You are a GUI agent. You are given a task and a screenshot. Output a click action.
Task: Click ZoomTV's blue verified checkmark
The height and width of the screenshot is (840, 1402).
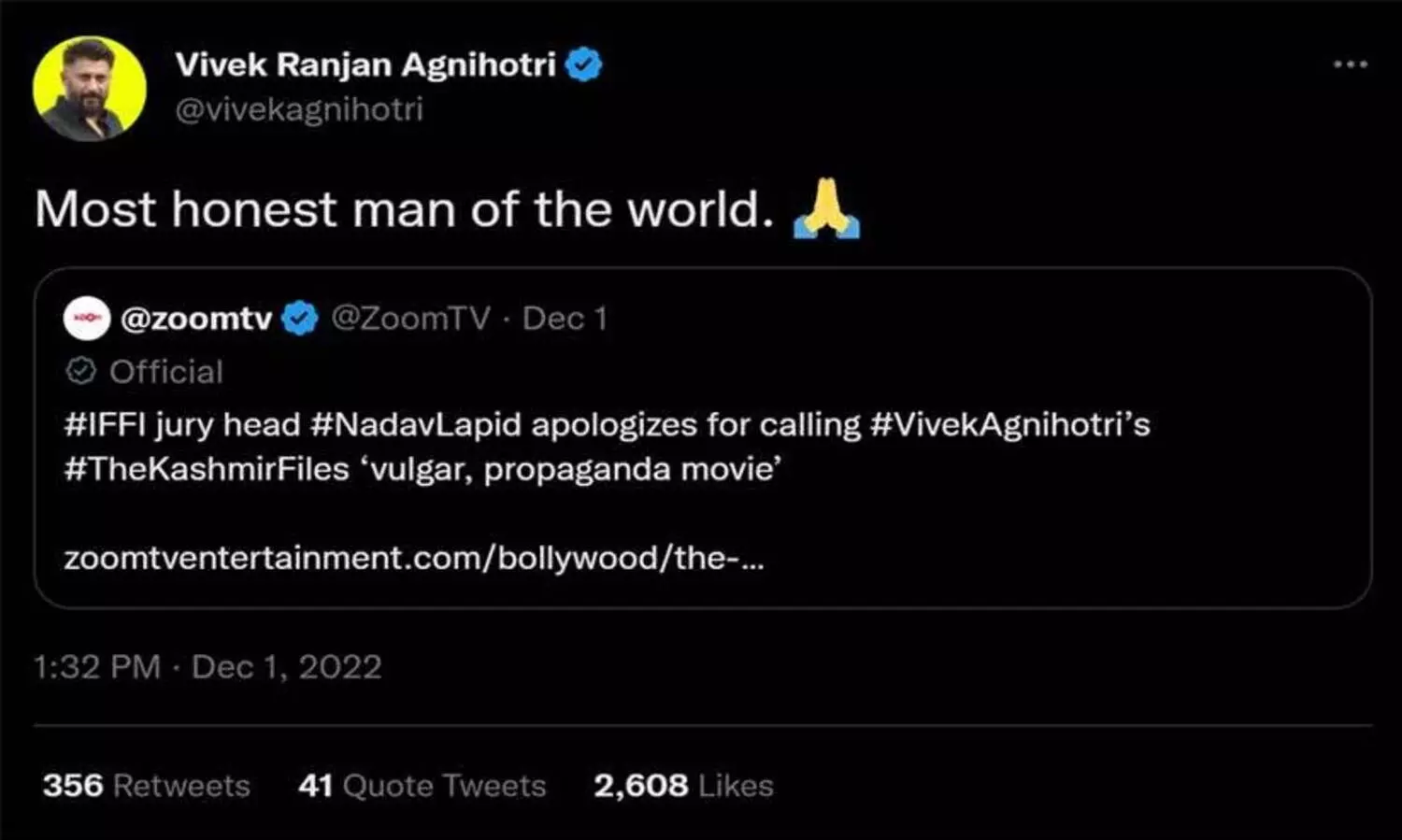(x=298, y=318)
